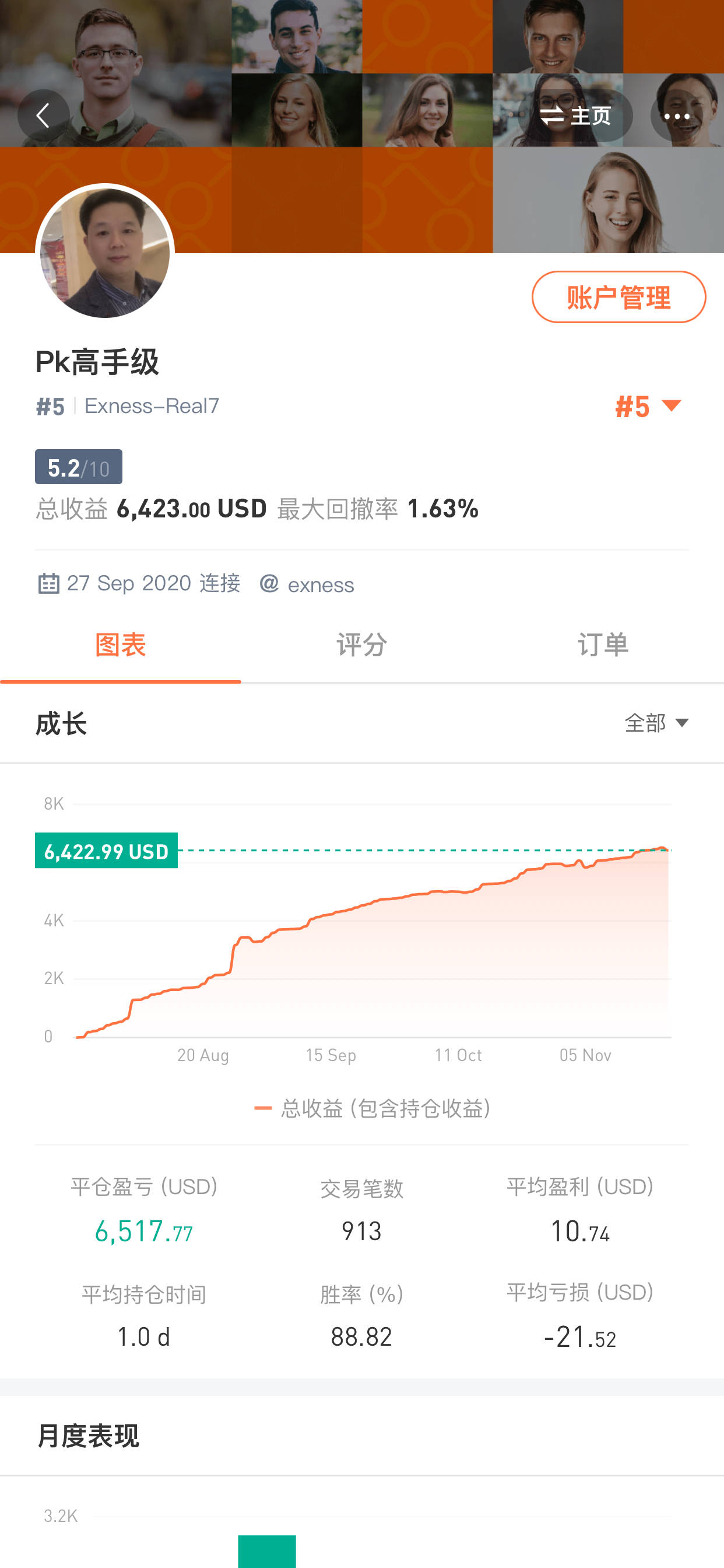
Task: Expand the 全部 time range dropdown
Action: click(x=656, y=723)
